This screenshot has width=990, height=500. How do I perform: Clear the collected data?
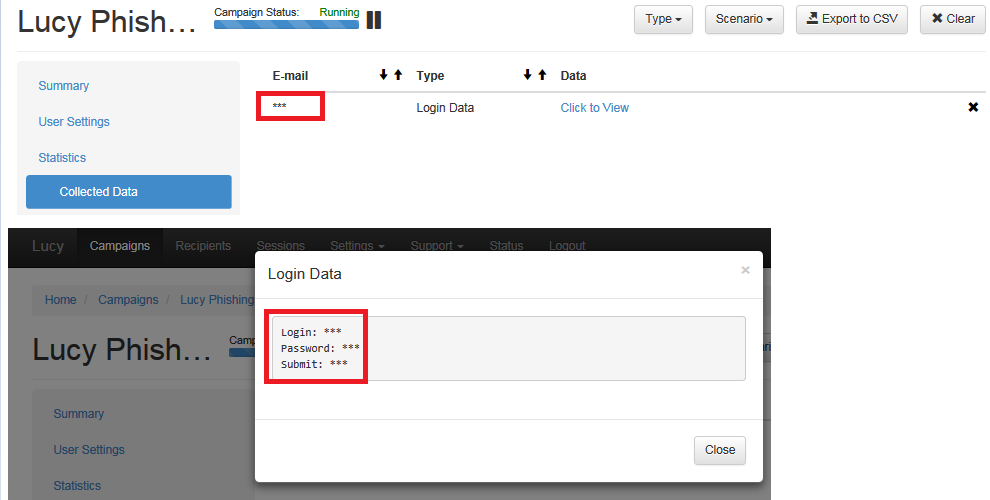[x=953, y=19]
